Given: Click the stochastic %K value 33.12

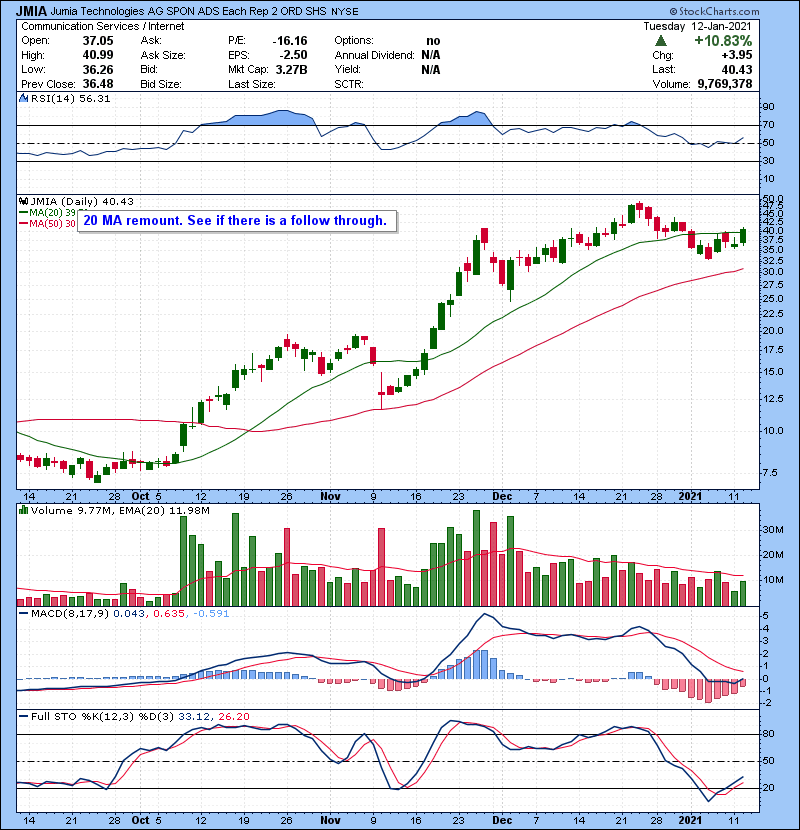Looking at the screenshot, I should (194, 716).
